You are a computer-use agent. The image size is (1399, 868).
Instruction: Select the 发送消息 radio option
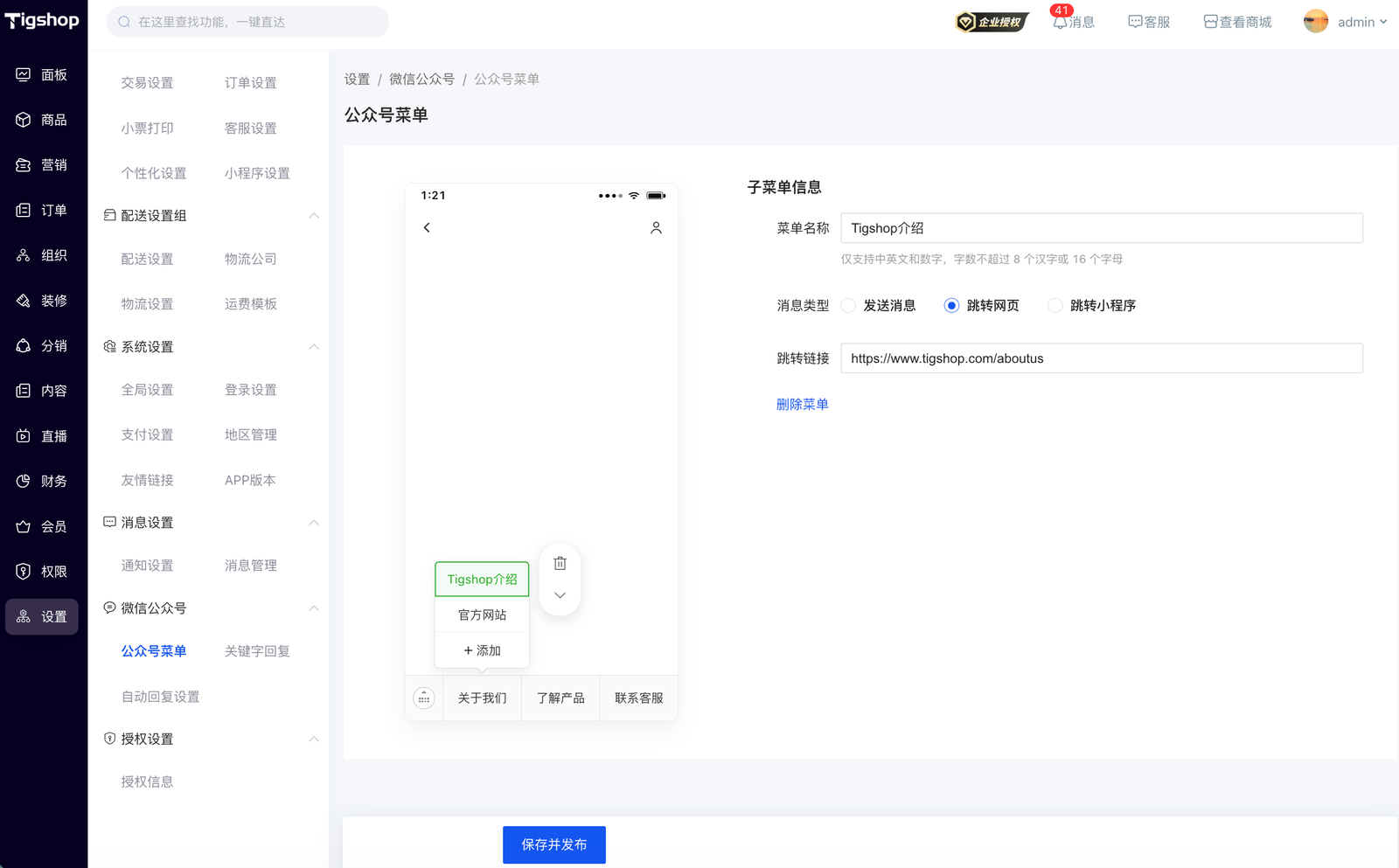coord(848,306)
